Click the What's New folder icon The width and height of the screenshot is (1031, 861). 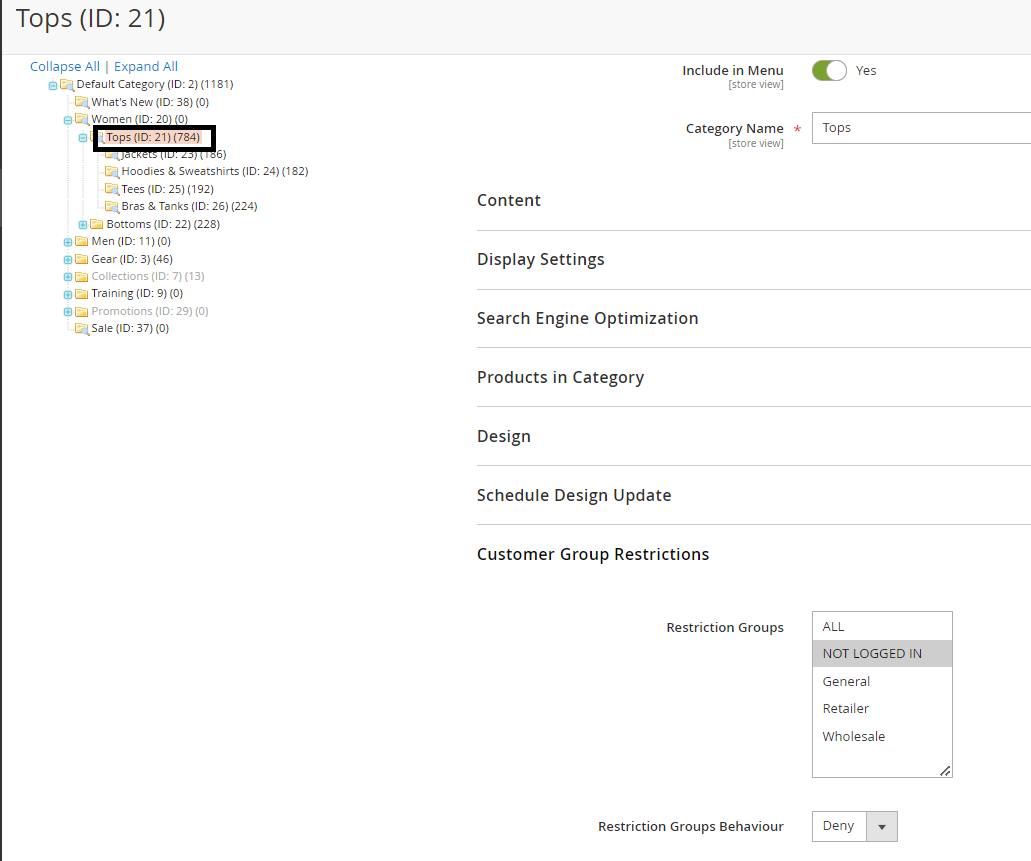point(82,102)
